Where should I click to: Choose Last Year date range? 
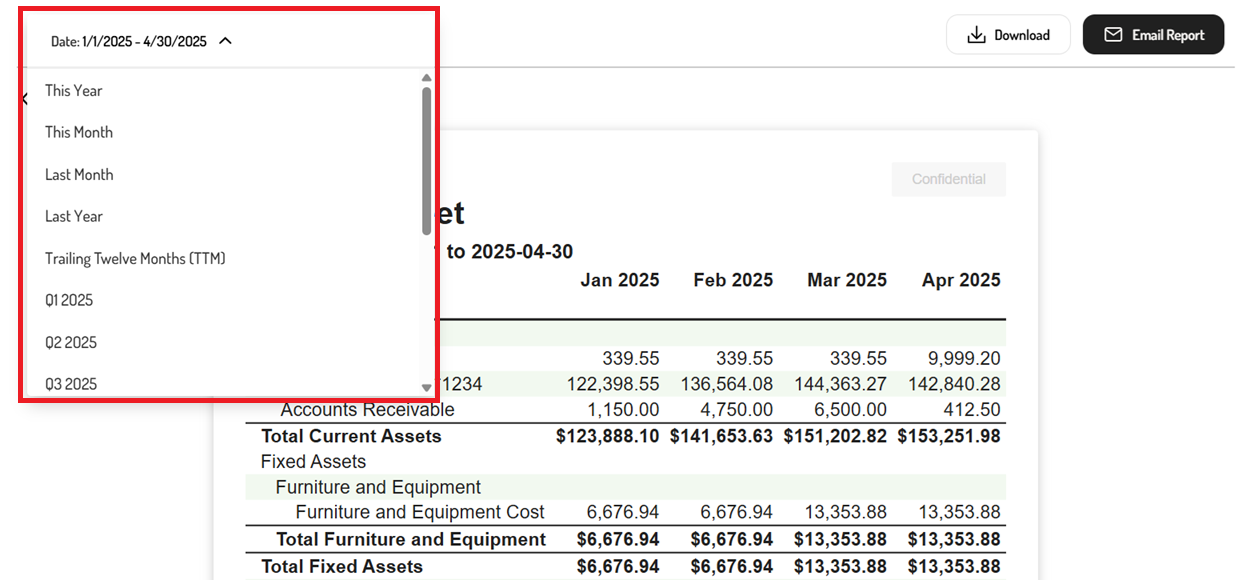[74, 216]
